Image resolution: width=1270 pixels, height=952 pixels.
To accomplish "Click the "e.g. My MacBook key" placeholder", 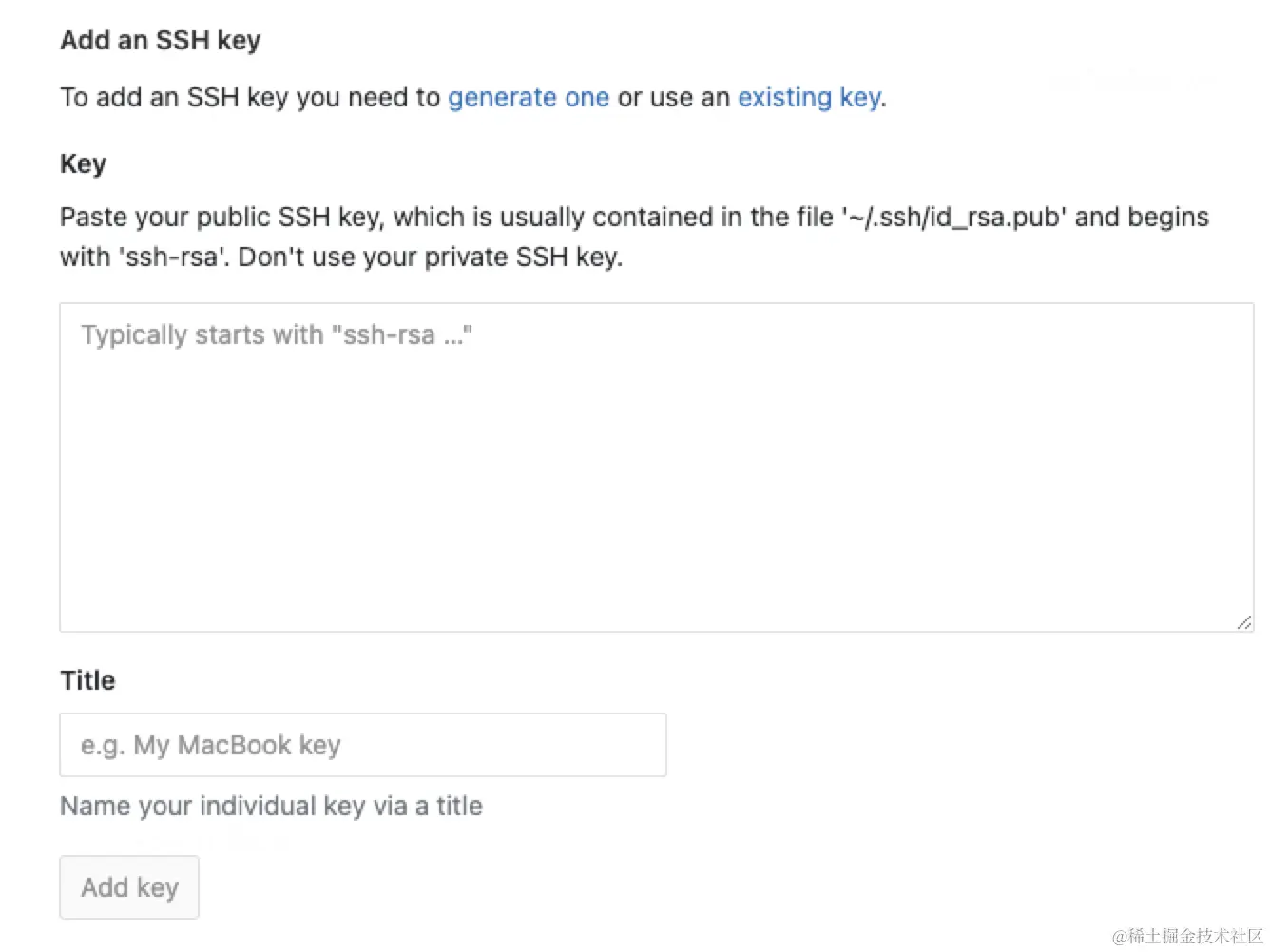I will [210, 745].
